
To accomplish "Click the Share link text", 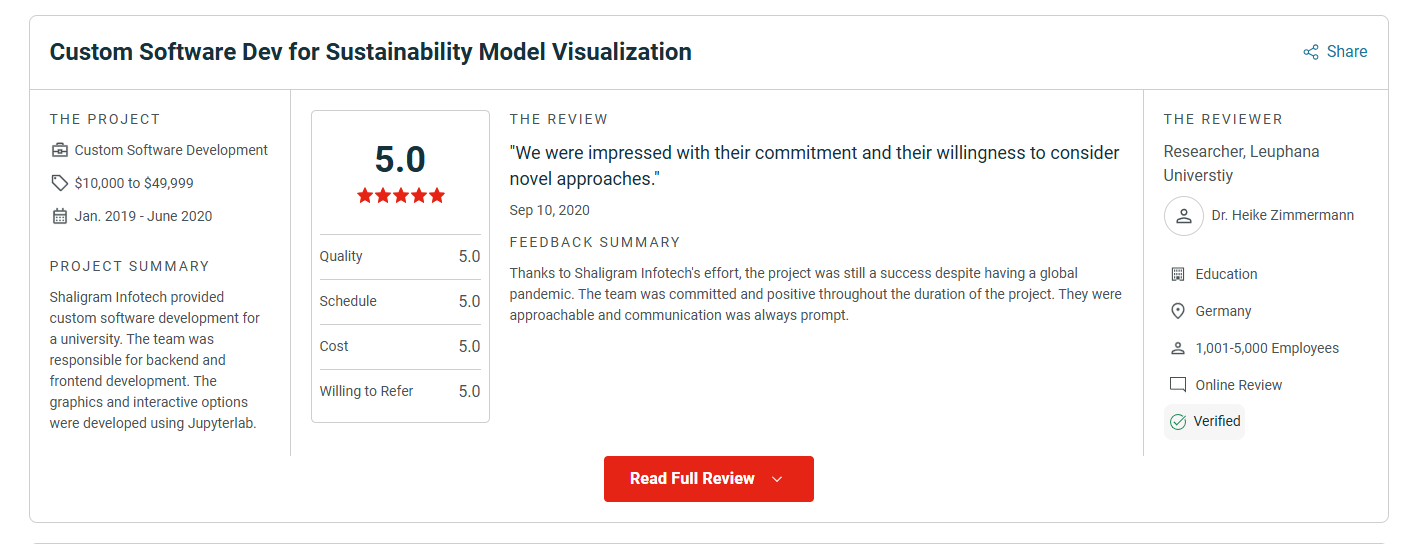I will click(1347, 52).
